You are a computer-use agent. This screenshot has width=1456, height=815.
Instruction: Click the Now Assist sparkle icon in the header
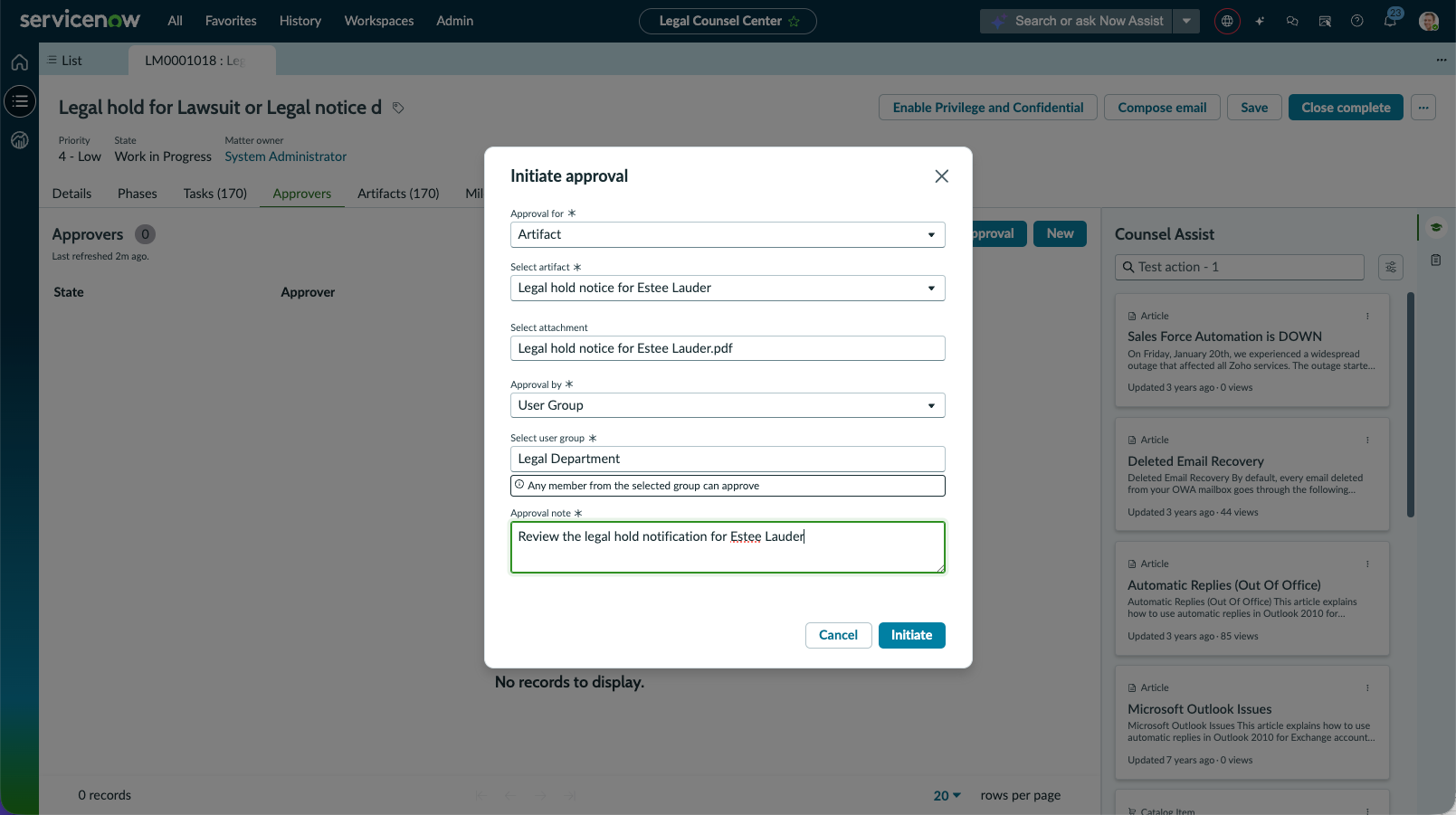coord(1260,21)
